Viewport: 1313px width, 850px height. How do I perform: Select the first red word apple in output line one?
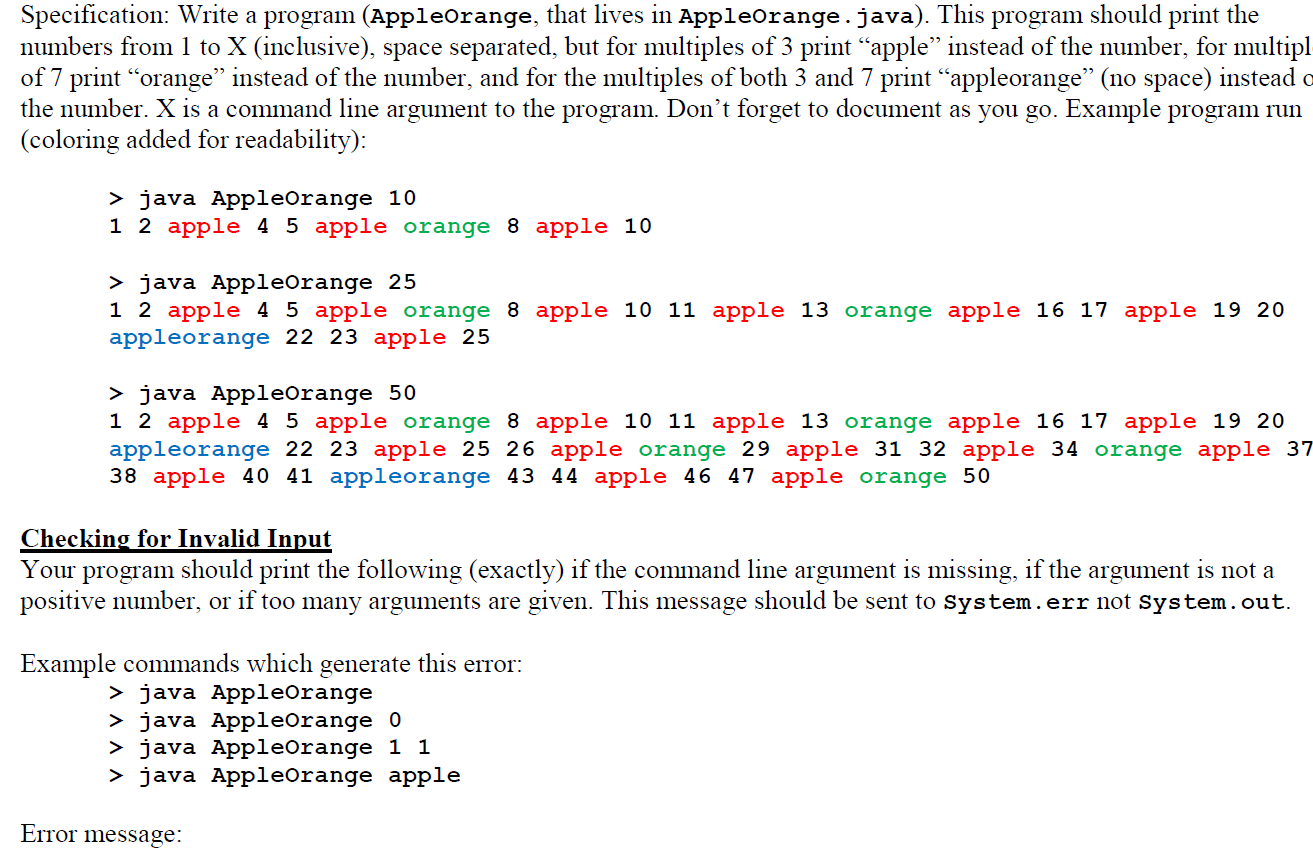pyautogui.click(x=203, y=226)
